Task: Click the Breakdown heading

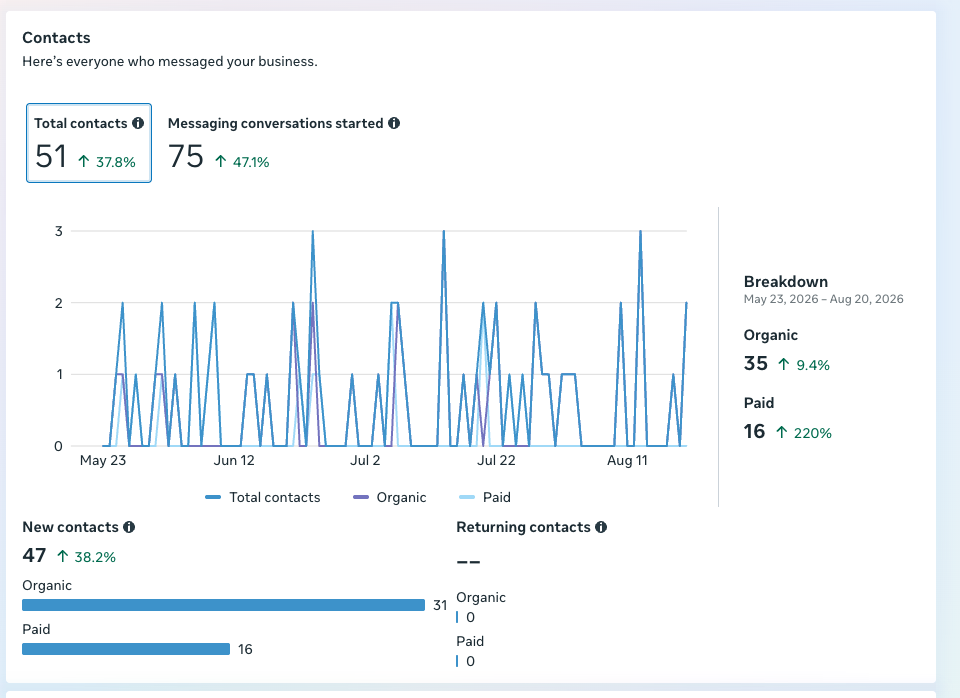Action: tap(786, 282)
